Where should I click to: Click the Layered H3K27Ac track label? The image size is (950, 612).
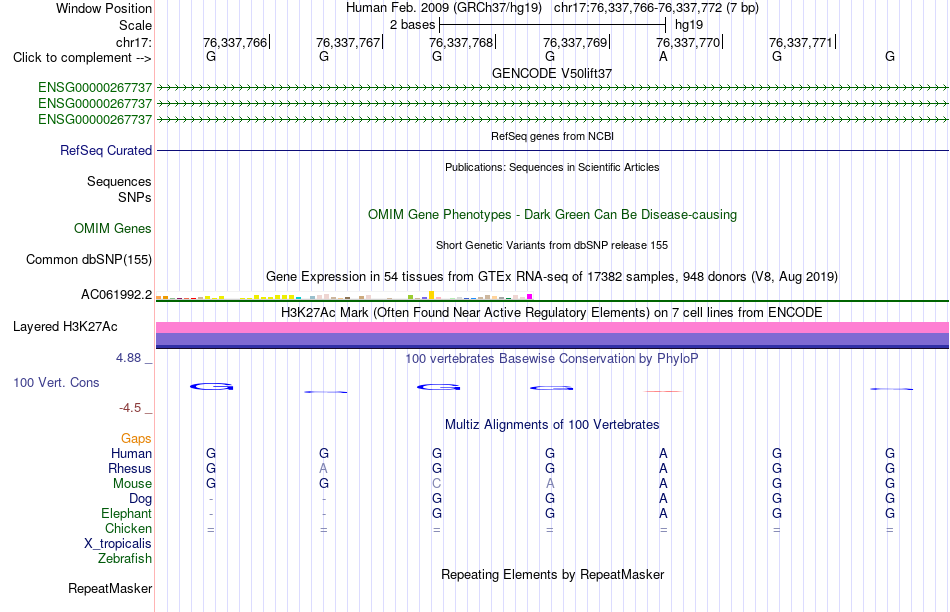(65, 327)
